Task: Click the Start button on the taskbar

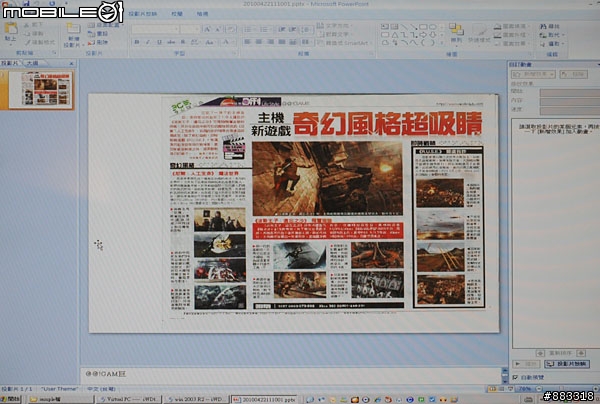Action: tap(10, 399)
